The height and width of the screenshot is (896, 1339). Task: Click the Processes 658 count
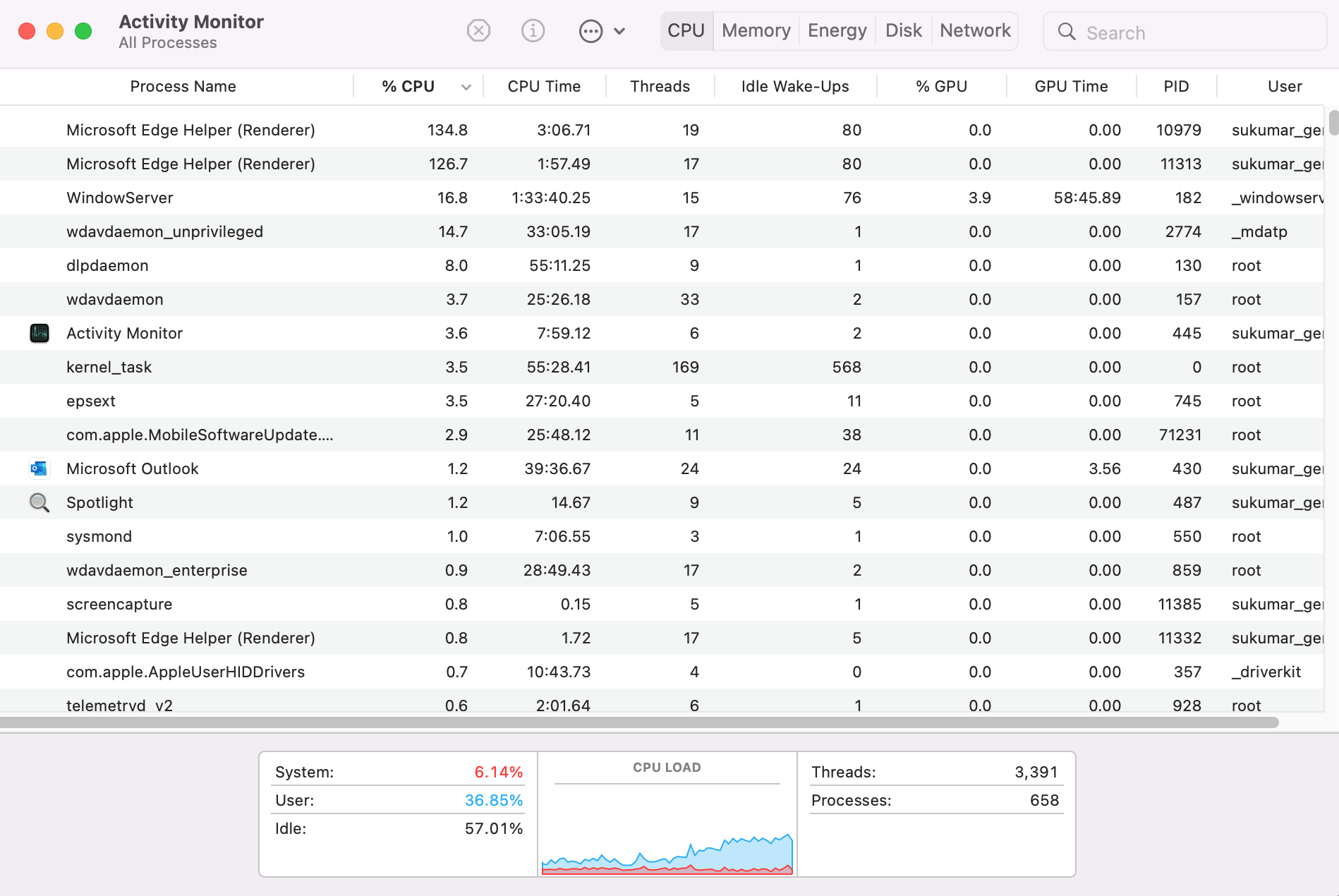coord(1044,800)
